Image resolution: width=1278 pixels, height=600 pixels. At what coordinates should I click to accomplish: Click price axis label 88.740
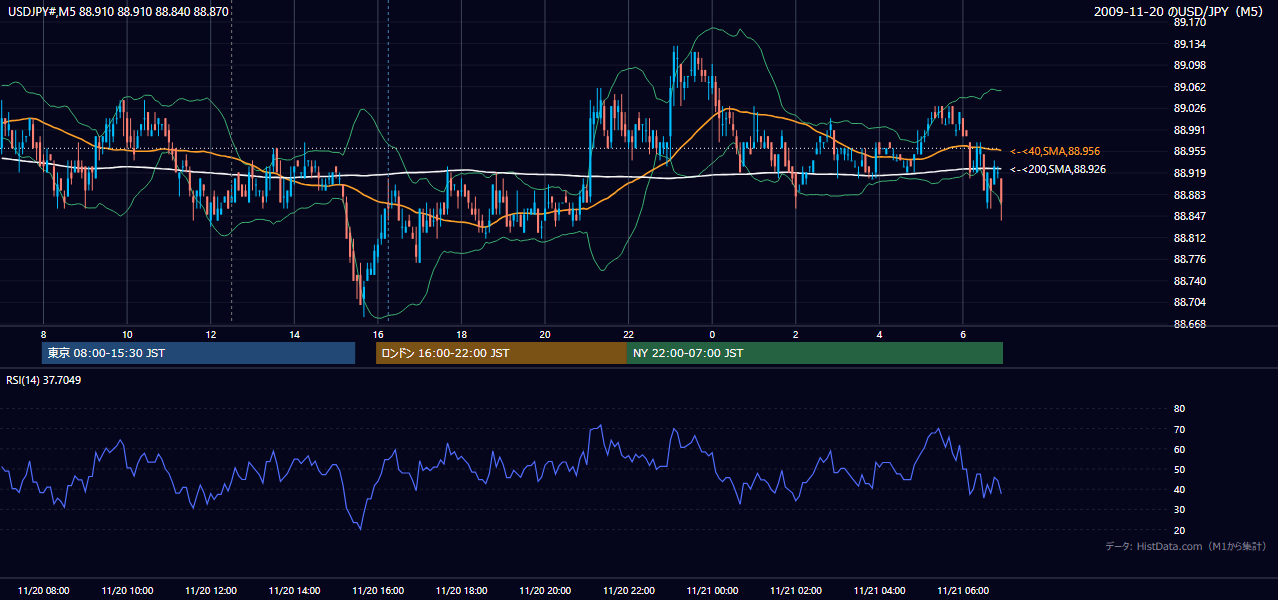click(x=1189, y=281)
